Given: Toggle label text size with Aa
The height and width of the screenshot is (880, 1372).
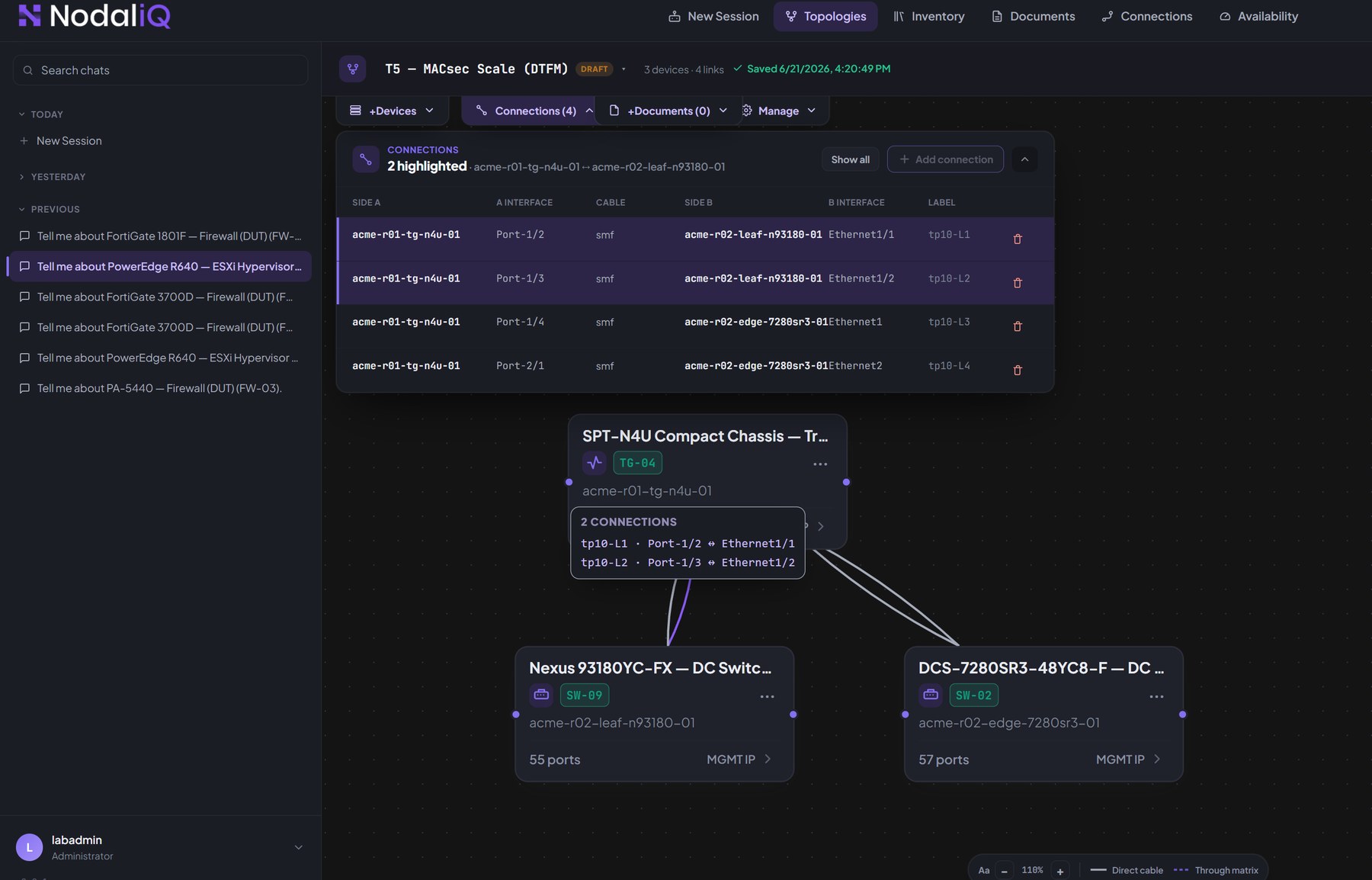Looking at the screenshot, I should pos(983,870).
